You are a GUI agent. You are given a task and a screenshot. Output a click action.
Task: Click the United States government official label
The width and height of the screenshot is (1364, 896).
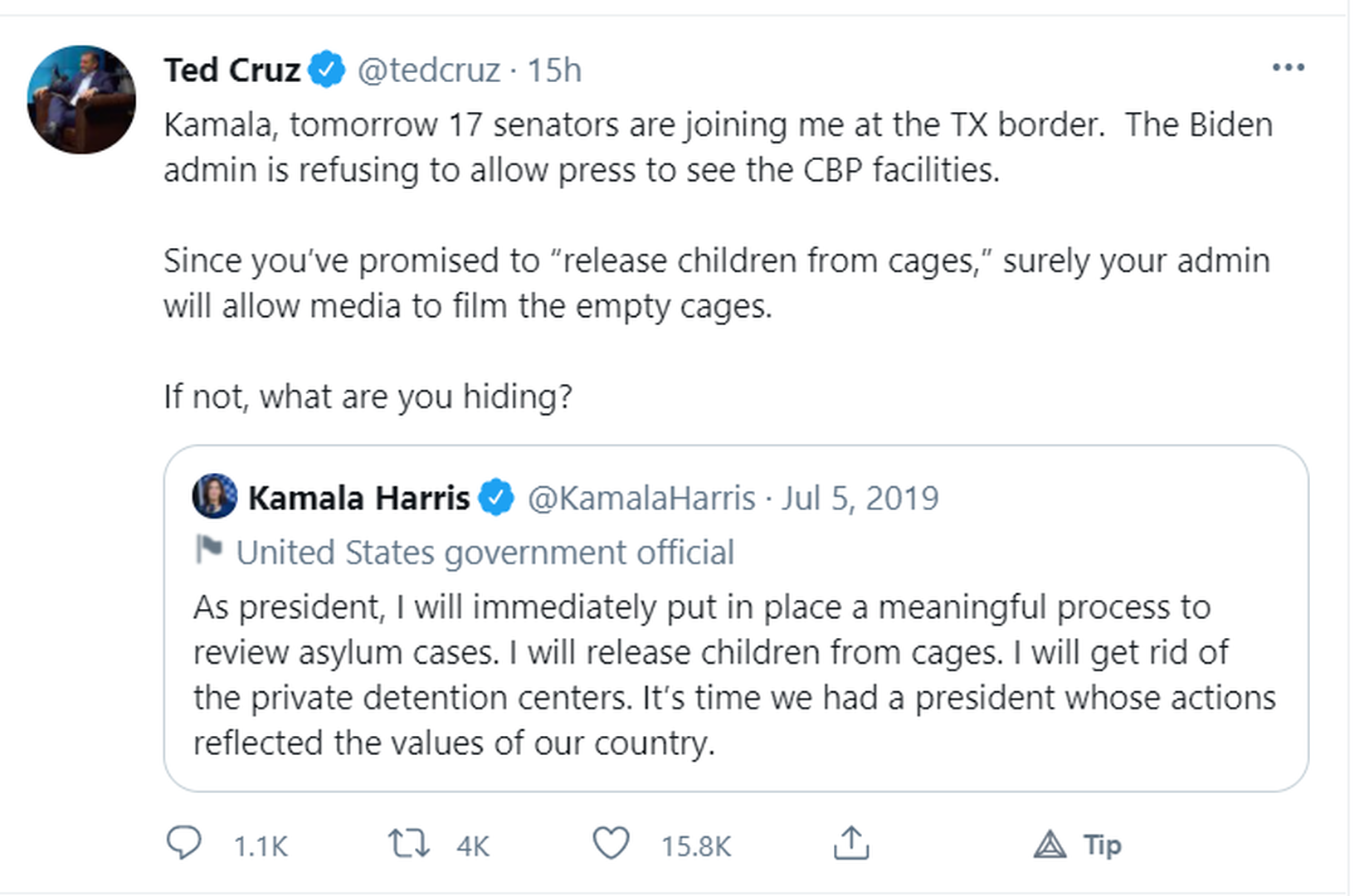pyautogui.click(x=485, y=553)
